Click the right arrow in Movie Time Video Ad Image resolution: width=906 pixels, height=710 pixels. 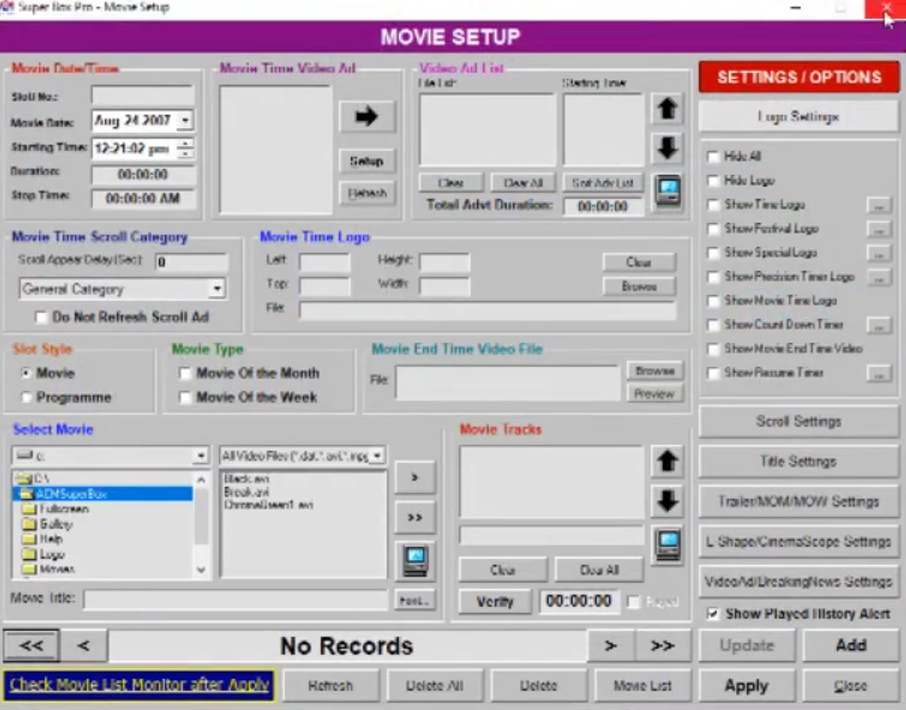pyautogui.click(x=366, y=116)
